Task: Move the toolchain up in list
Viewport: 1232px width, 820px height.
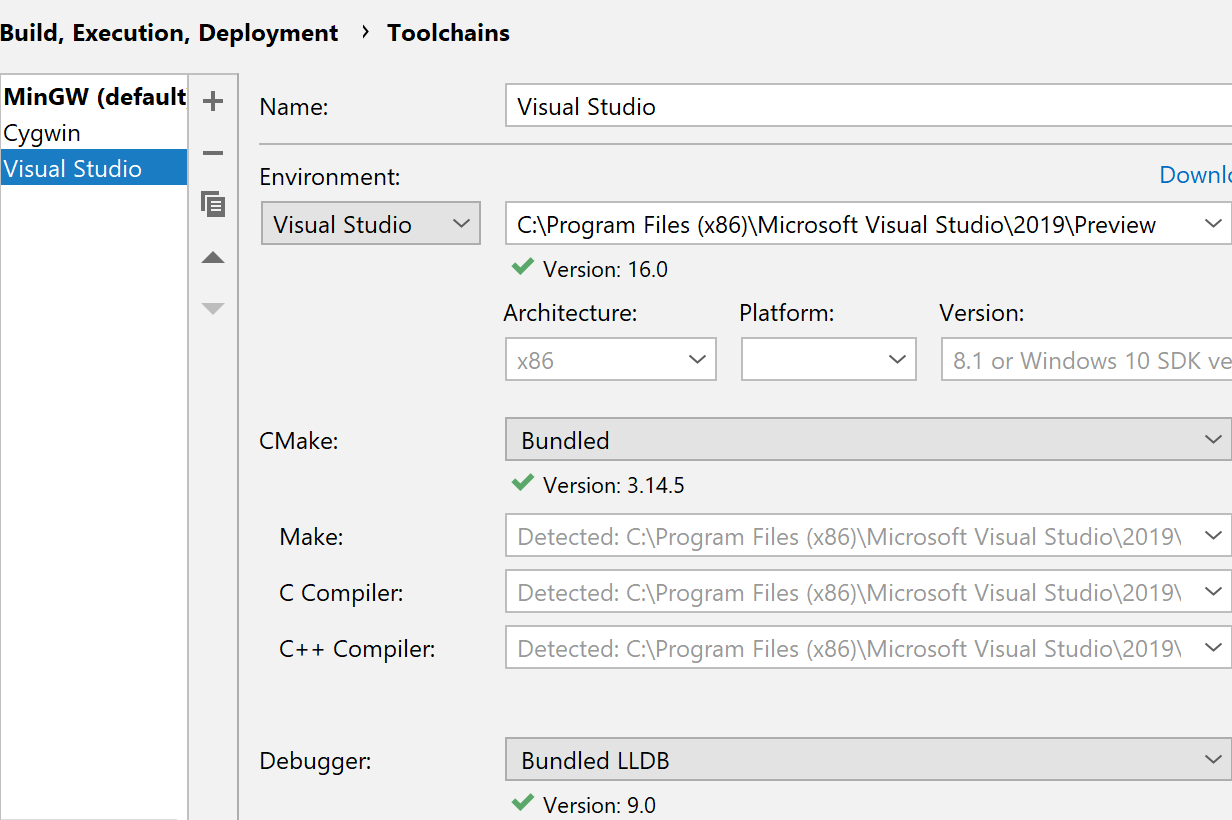Action: click(213, 258)
